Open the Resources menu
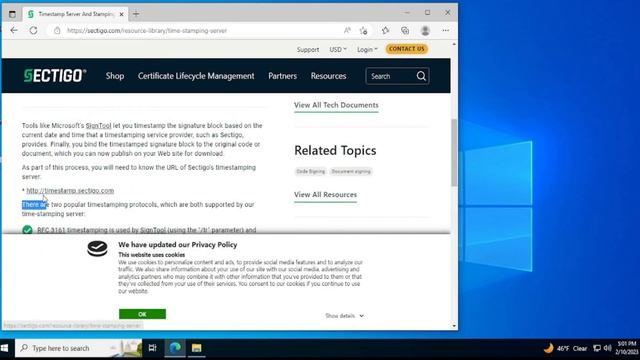Viewport: 640px width, 360px height. pos(328,76)
